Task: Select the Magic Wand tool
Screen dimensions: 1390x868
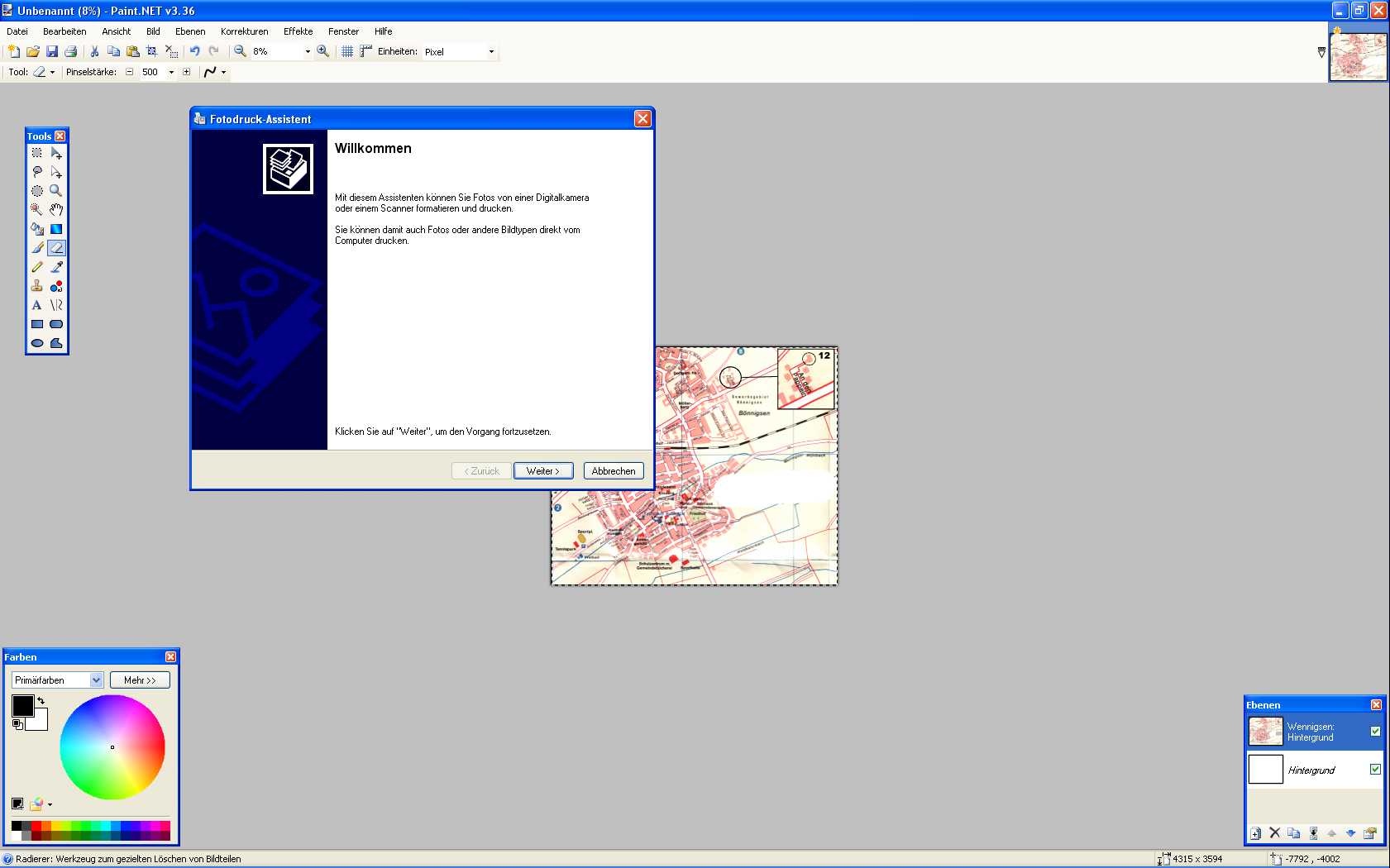Action: click(37, 210)
